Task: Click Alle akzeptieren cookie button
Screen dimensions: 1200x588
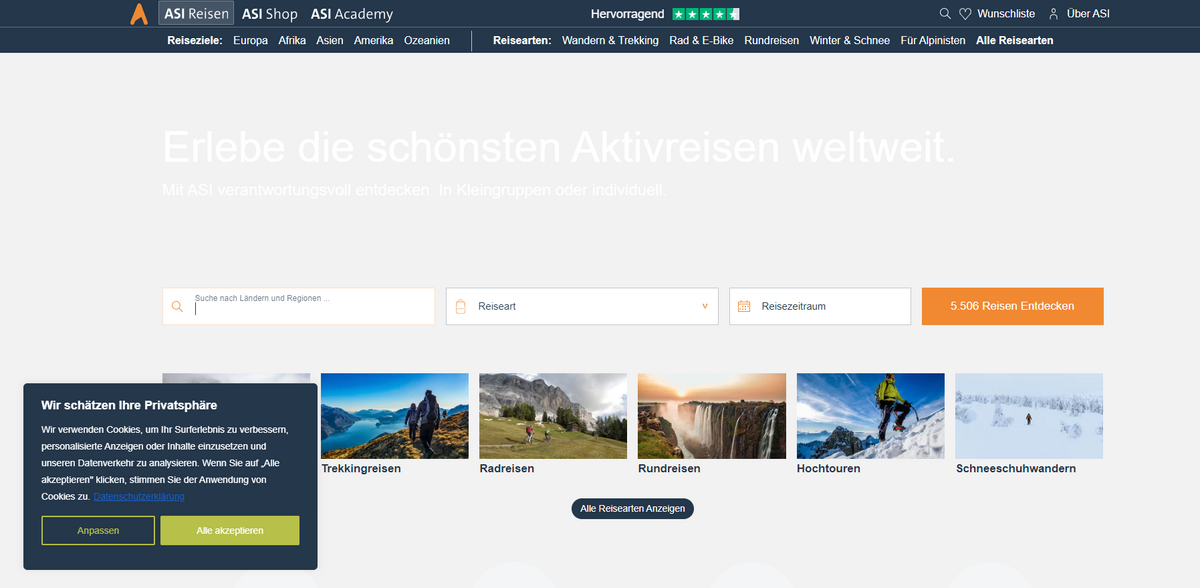Action: click(230, 530)
